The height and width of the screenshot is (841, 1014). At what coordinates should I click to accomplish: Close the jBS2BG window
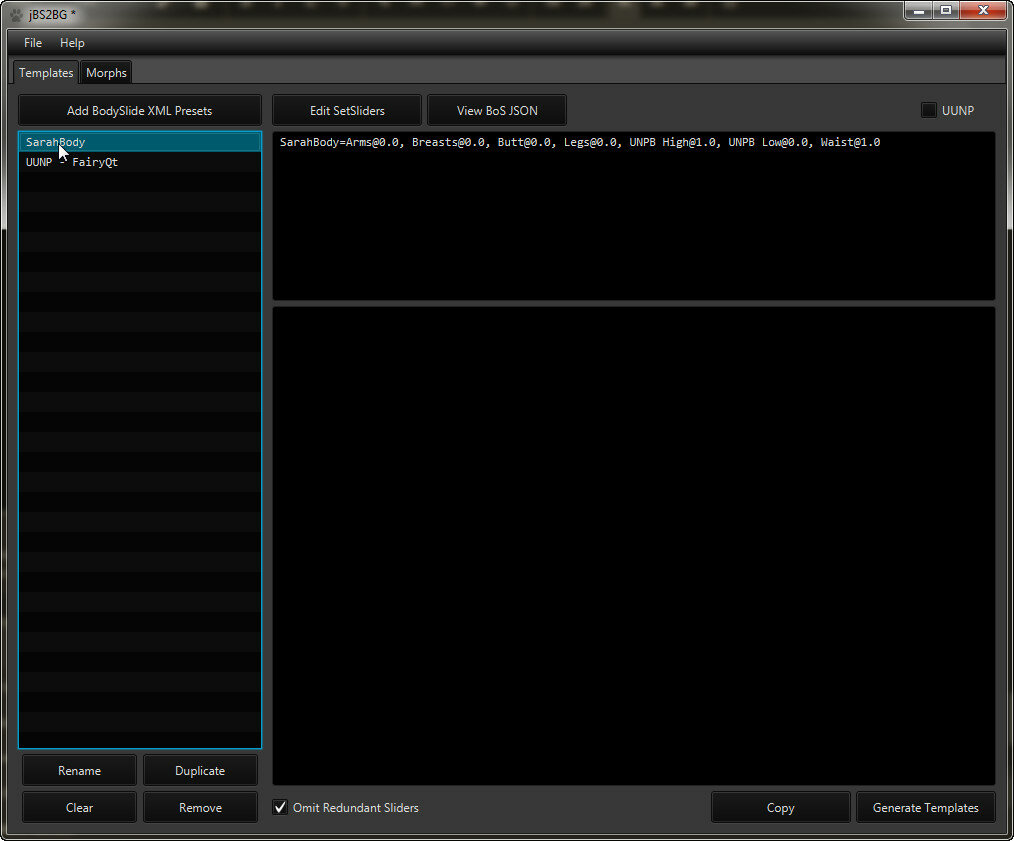click(984, 10)
